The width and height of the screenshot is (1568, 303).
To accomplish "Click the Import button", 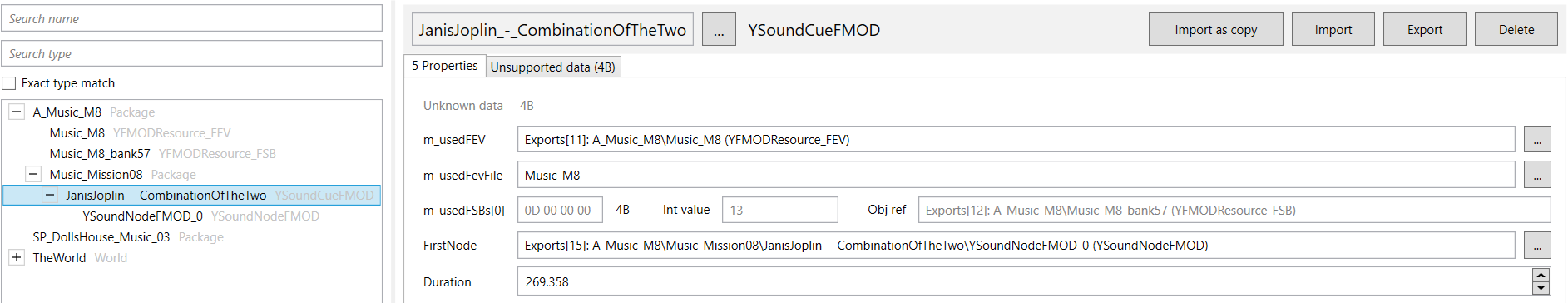I will (x=1333, y=30).
